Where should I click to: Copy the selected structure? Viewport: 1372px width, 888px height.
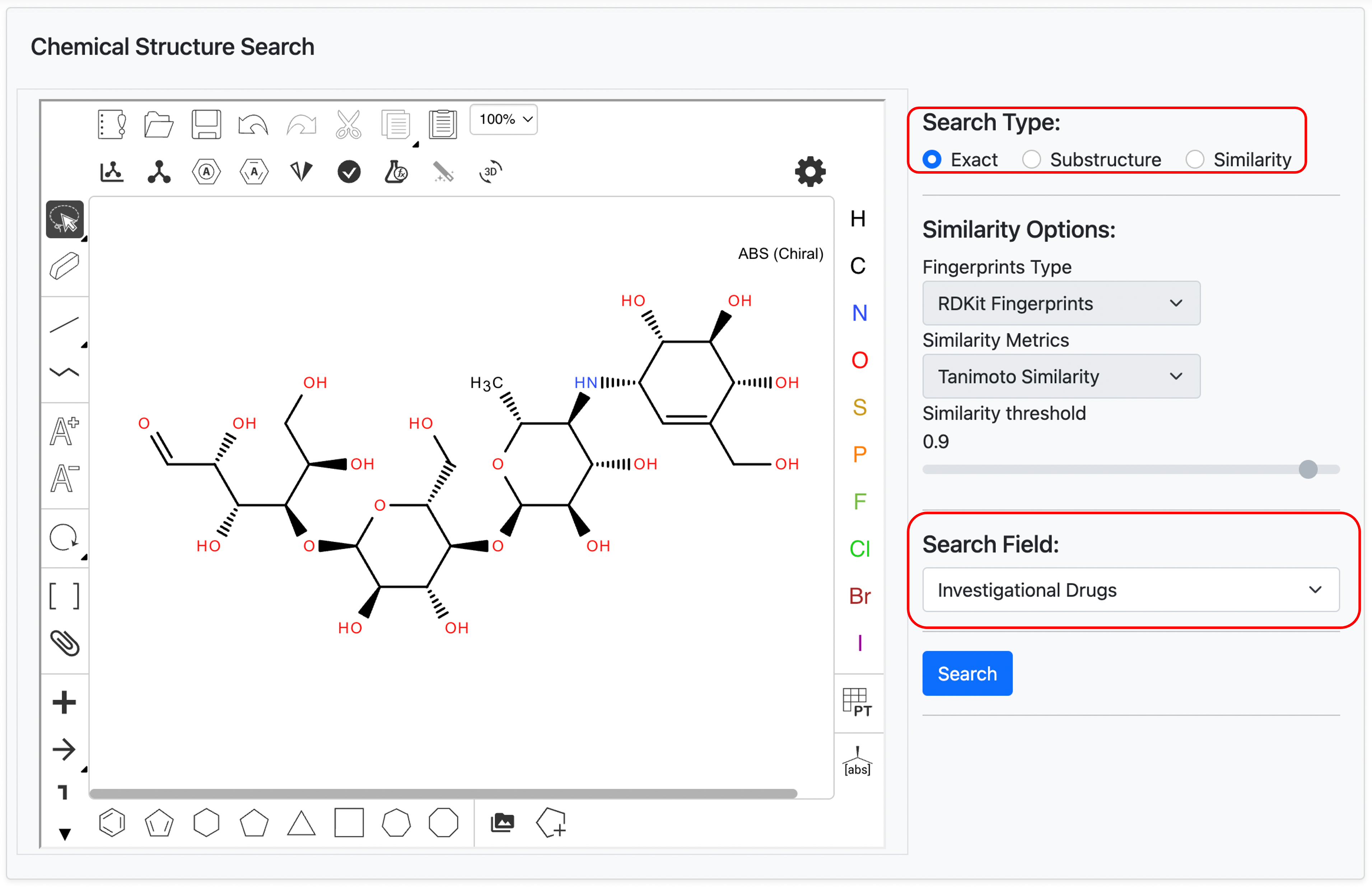(396, 124)
